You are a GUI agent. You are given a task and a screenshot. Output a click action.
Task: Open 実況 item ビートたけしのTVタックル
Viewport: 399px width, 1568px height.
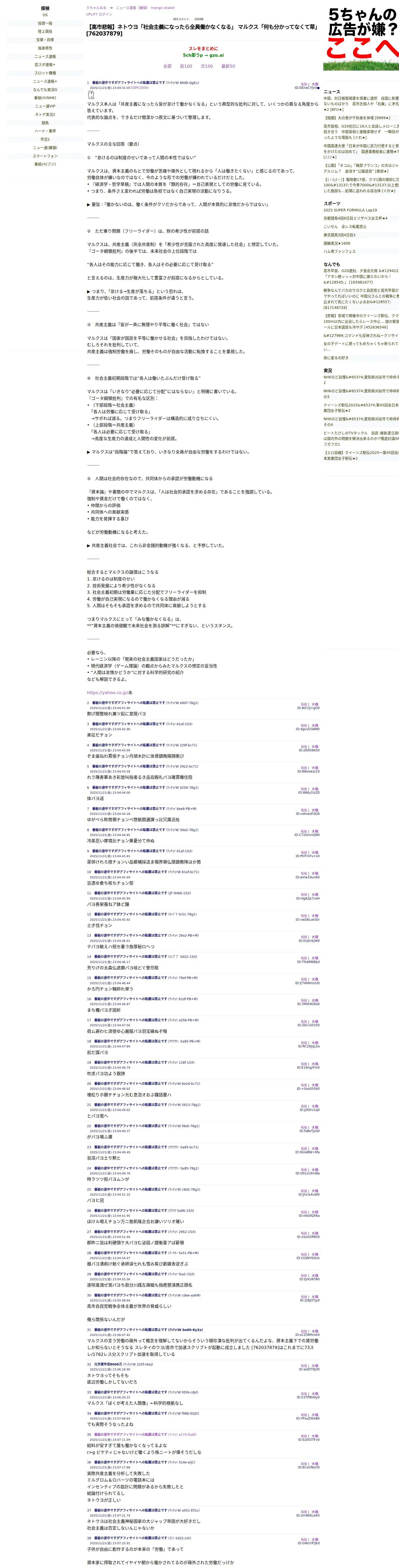361,438
